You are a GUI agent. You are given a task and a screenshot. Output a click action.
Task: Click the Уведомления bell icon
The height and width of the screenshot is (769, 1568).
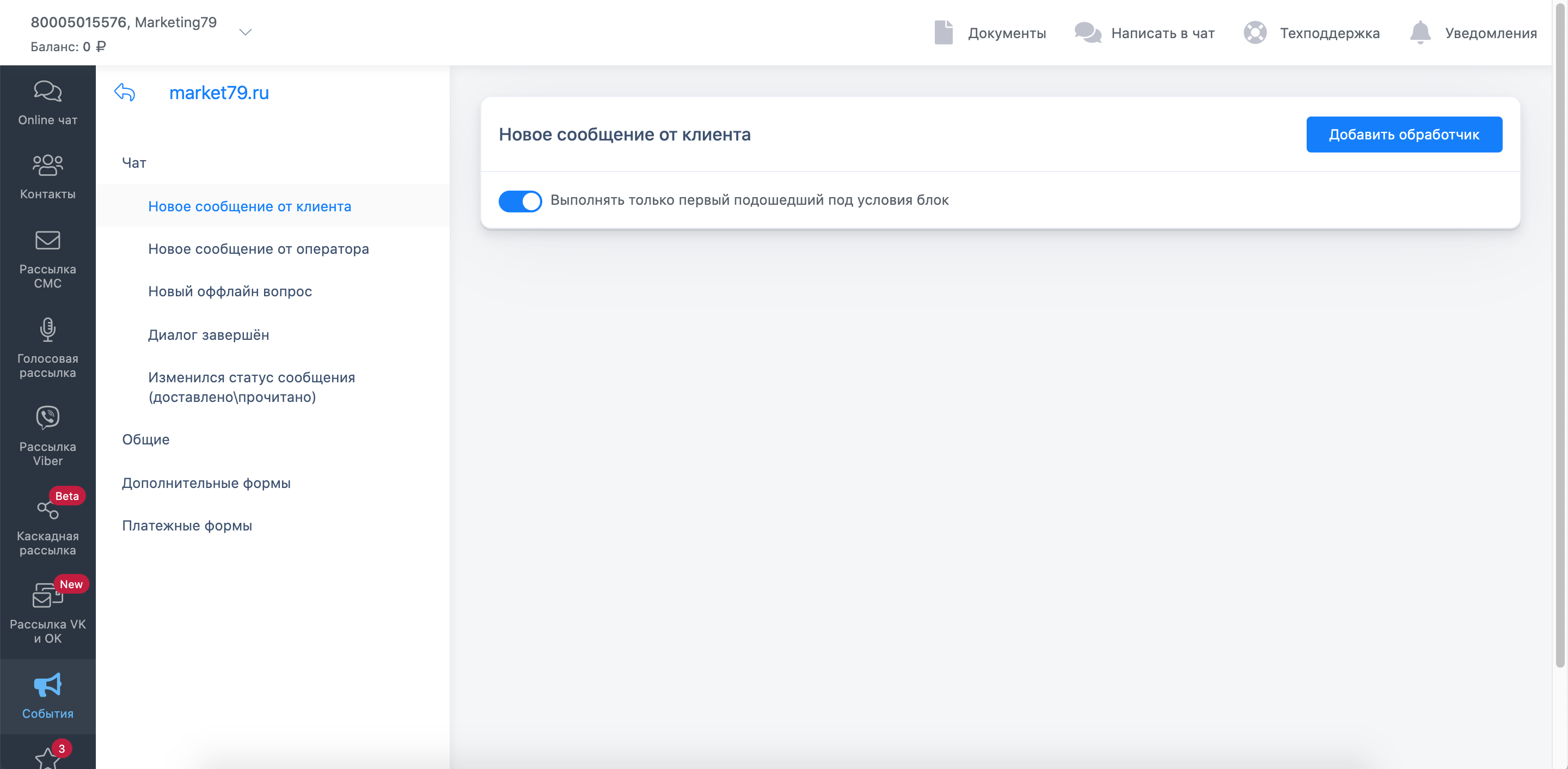(1419, 33)
